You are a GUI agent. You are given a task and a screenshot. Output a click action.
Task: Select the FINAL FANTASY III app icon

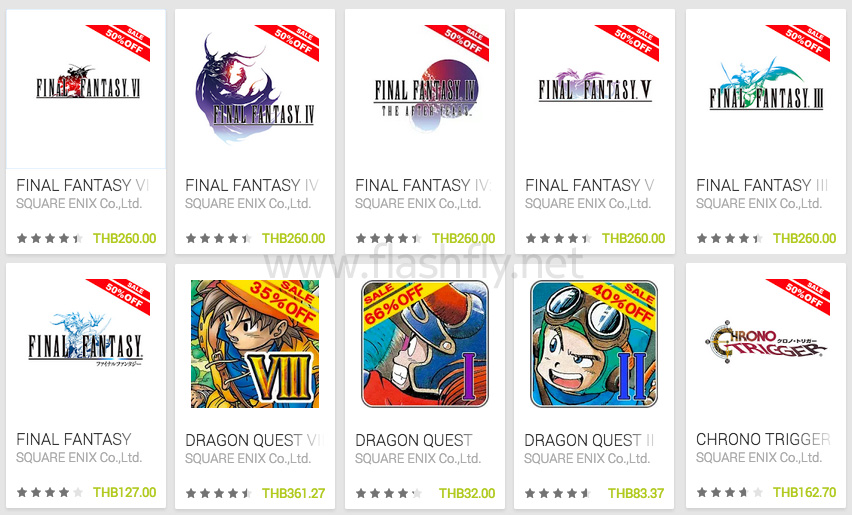pos(766,89)
